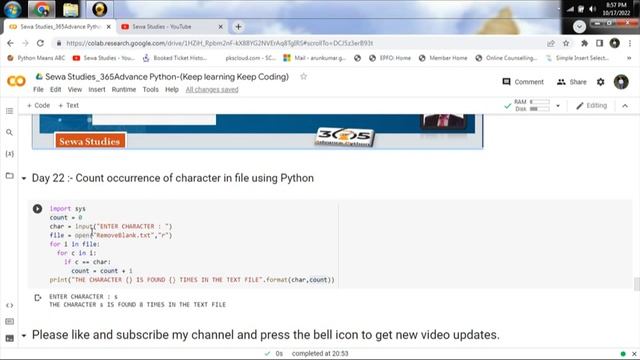This screenshot has height=360, width=640.
Task: Click the Chrome taskbar icon
Action: pyautogui.click(x=41, y=9)
